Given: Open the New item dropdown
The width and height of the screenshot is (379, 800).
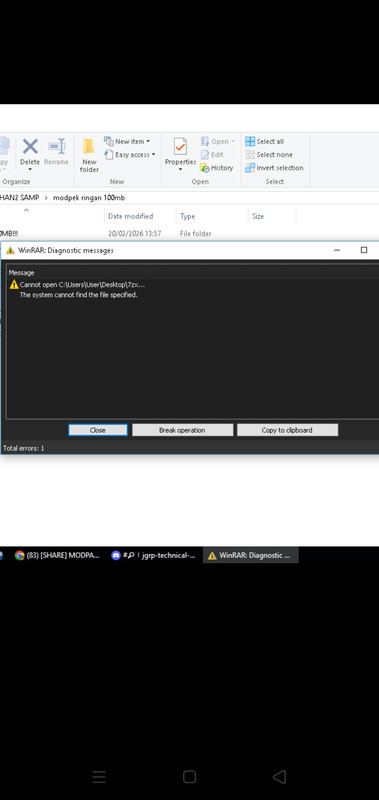Looking at the screenshot, I should [x=127, y=141].
